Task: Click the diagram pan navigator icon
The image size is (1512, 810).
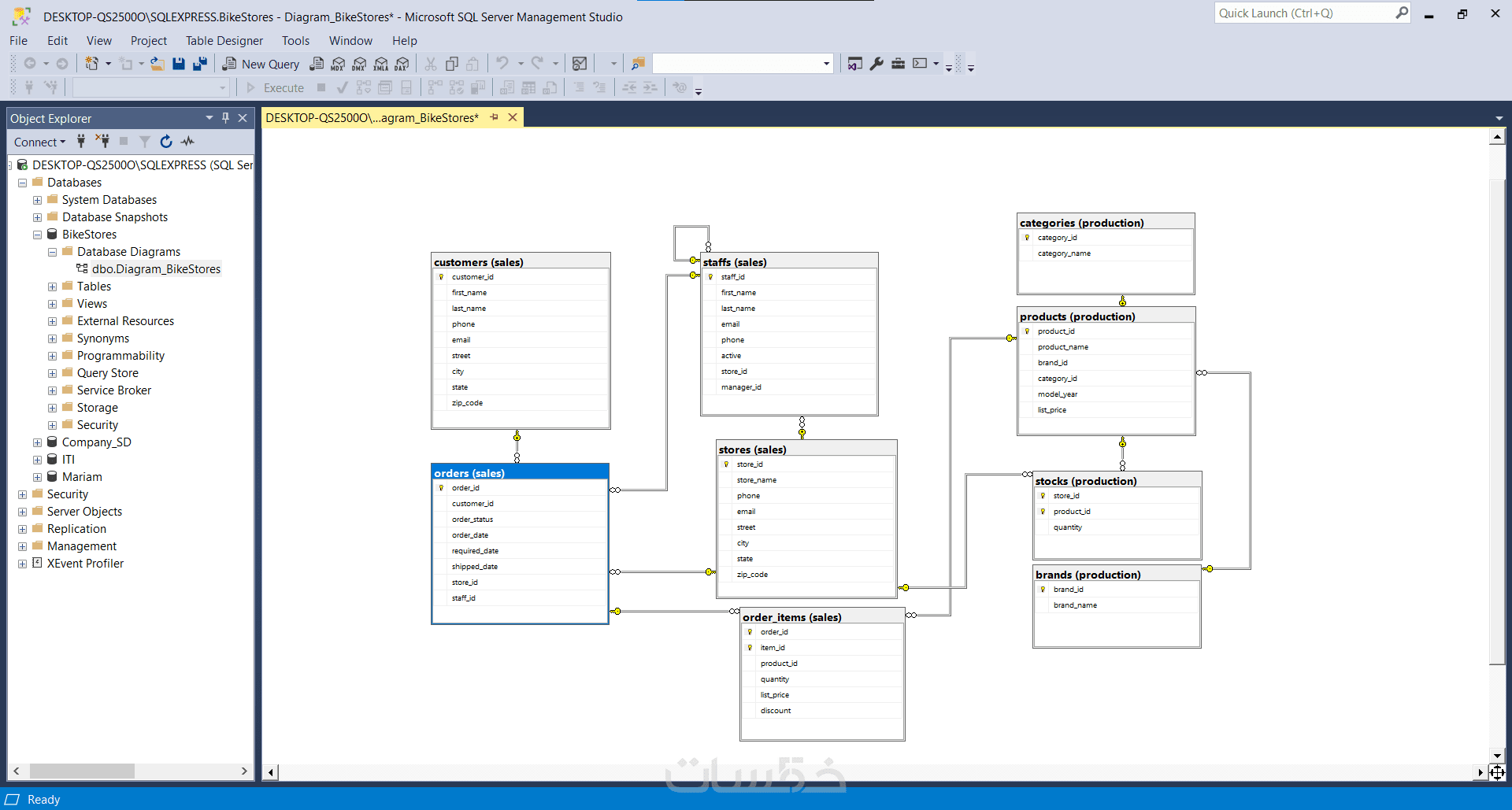Action: click(x=1497, y=772)
